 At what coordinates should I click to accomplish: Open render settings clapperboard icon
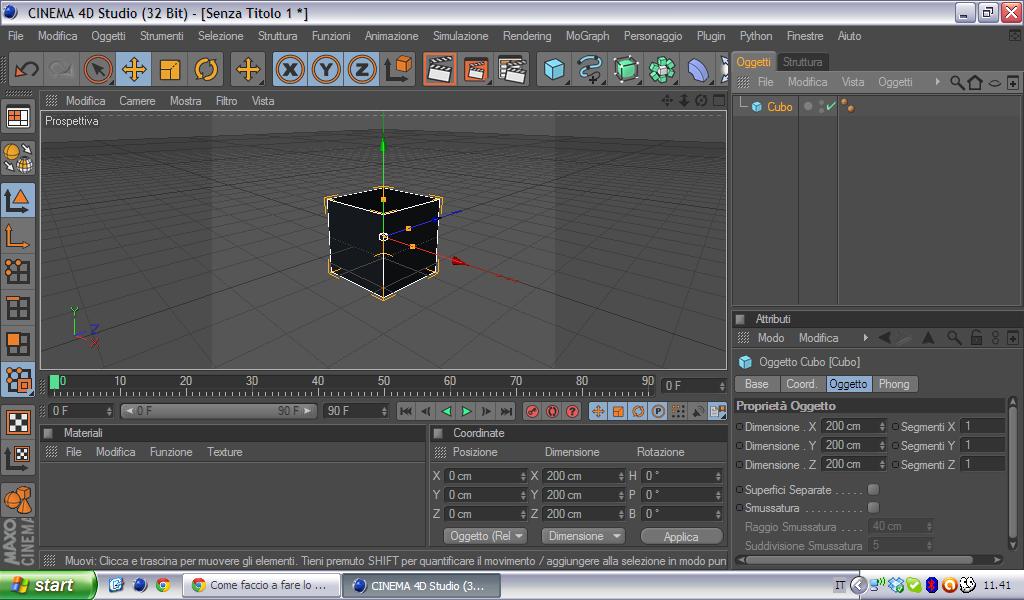click(512, 69)
